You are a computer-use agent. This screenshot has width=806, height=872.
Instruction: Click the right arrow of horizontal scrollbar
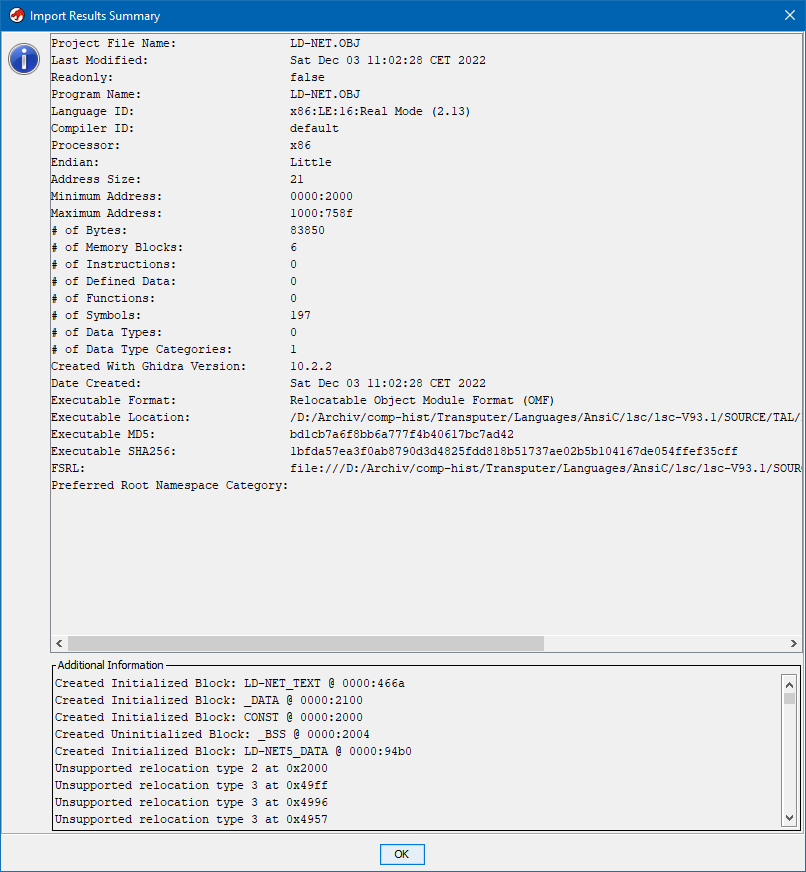click(794, 643)
